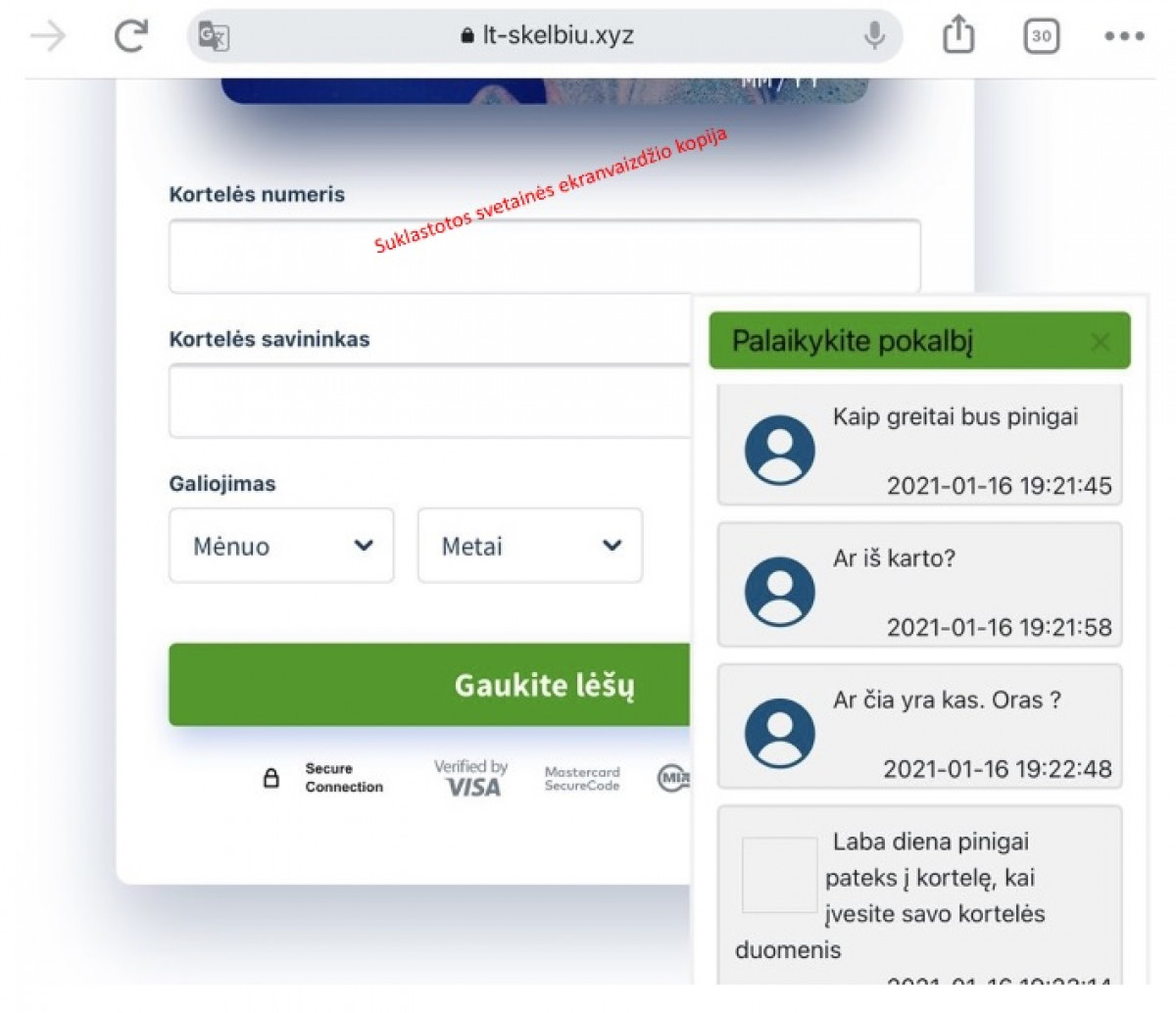Viewport: 1176px width, 1013px height.
Task: Click the browser forward arrow
Action: tap(48, 37)
